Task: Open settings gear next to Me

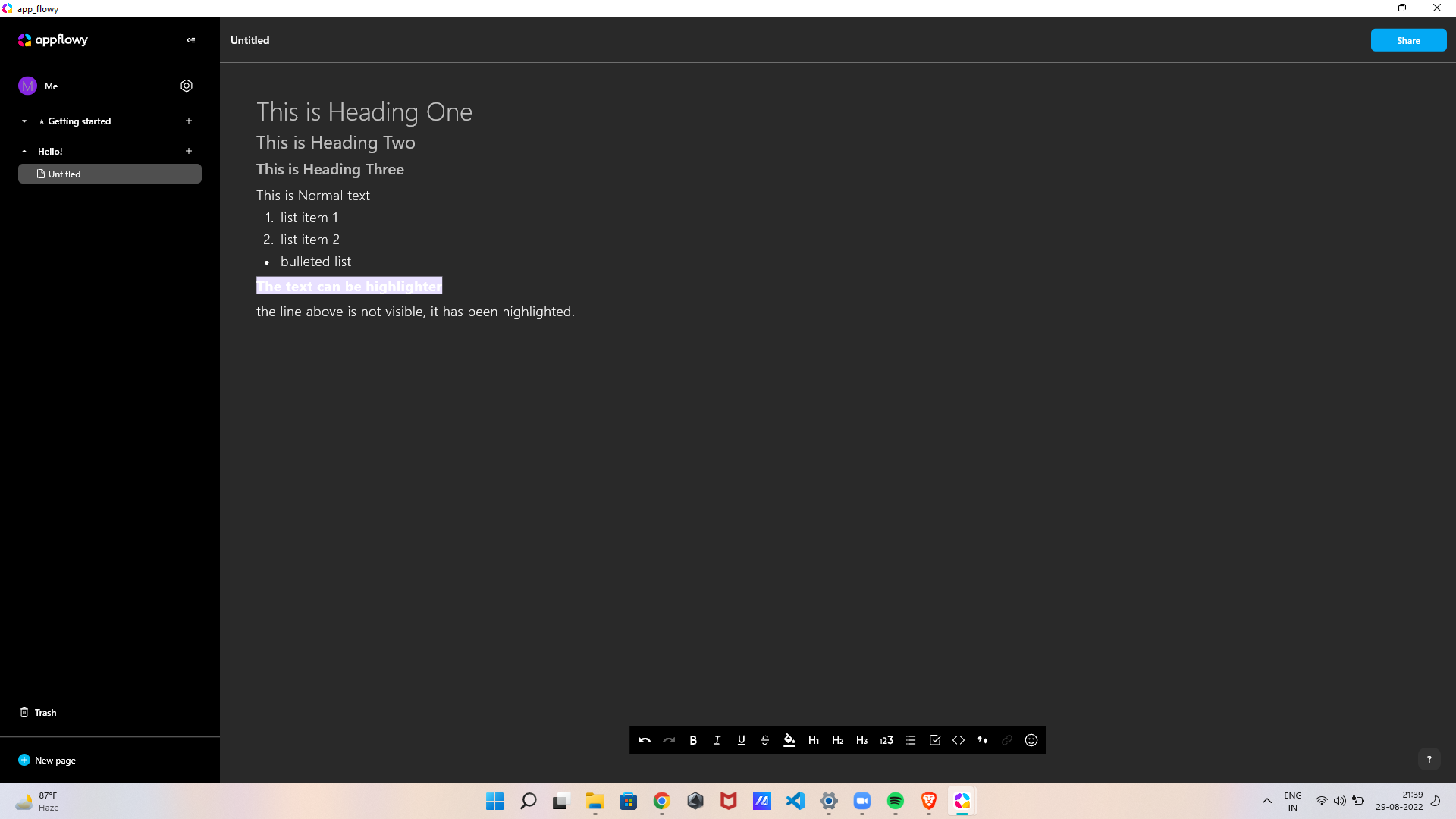Action: 187,86
